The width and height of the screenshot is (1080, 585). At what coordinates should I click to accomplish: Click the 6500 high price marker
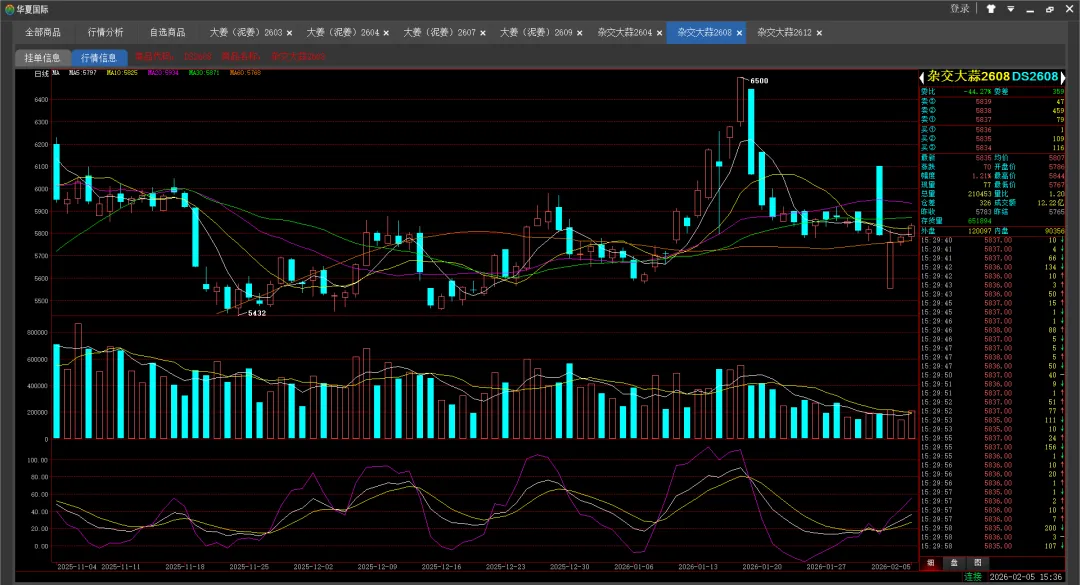pyautogui.click(x=759, y=81)
